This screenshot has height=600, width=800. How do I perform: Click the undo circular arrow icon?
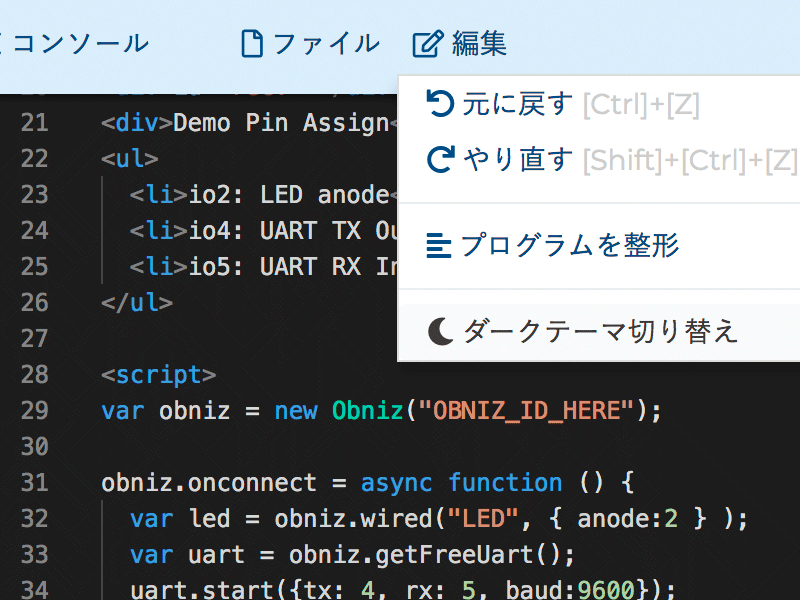[440, 103]
